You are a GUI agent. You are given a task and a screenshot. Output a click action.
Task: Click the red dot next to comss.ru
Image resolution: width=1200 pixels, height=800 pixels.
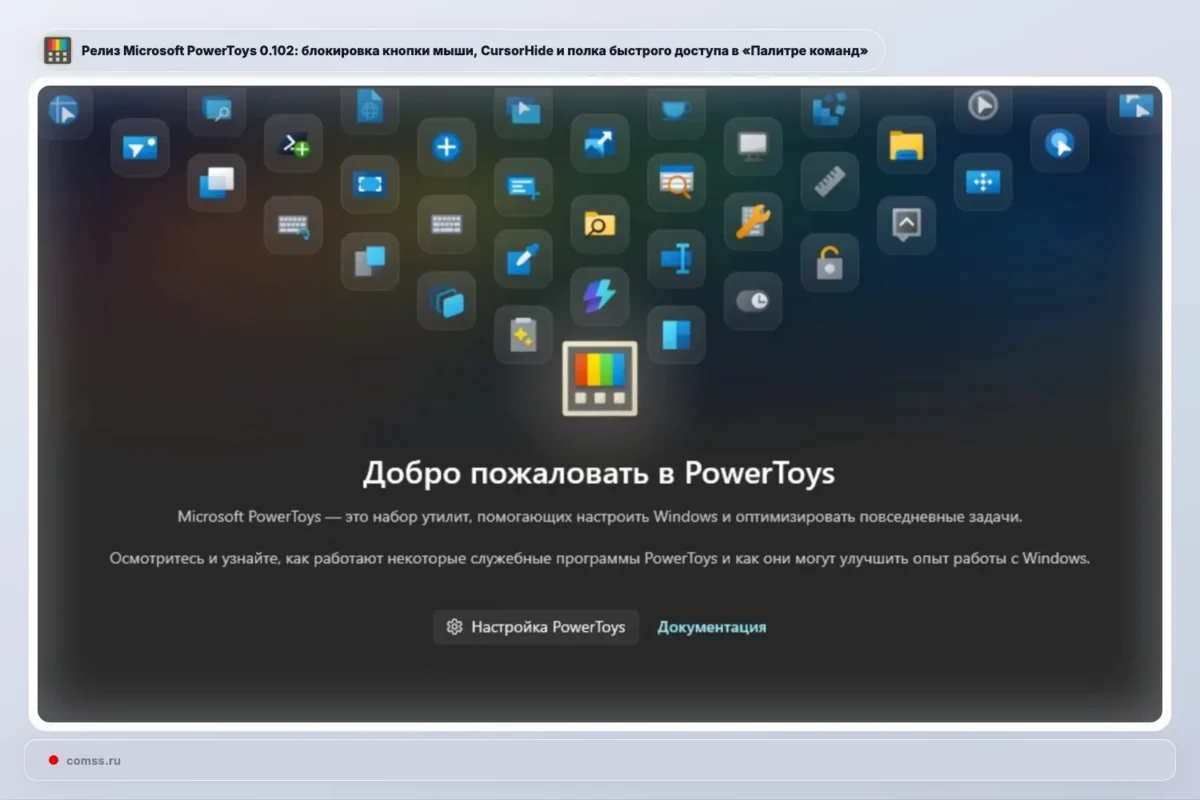(53, 760)
